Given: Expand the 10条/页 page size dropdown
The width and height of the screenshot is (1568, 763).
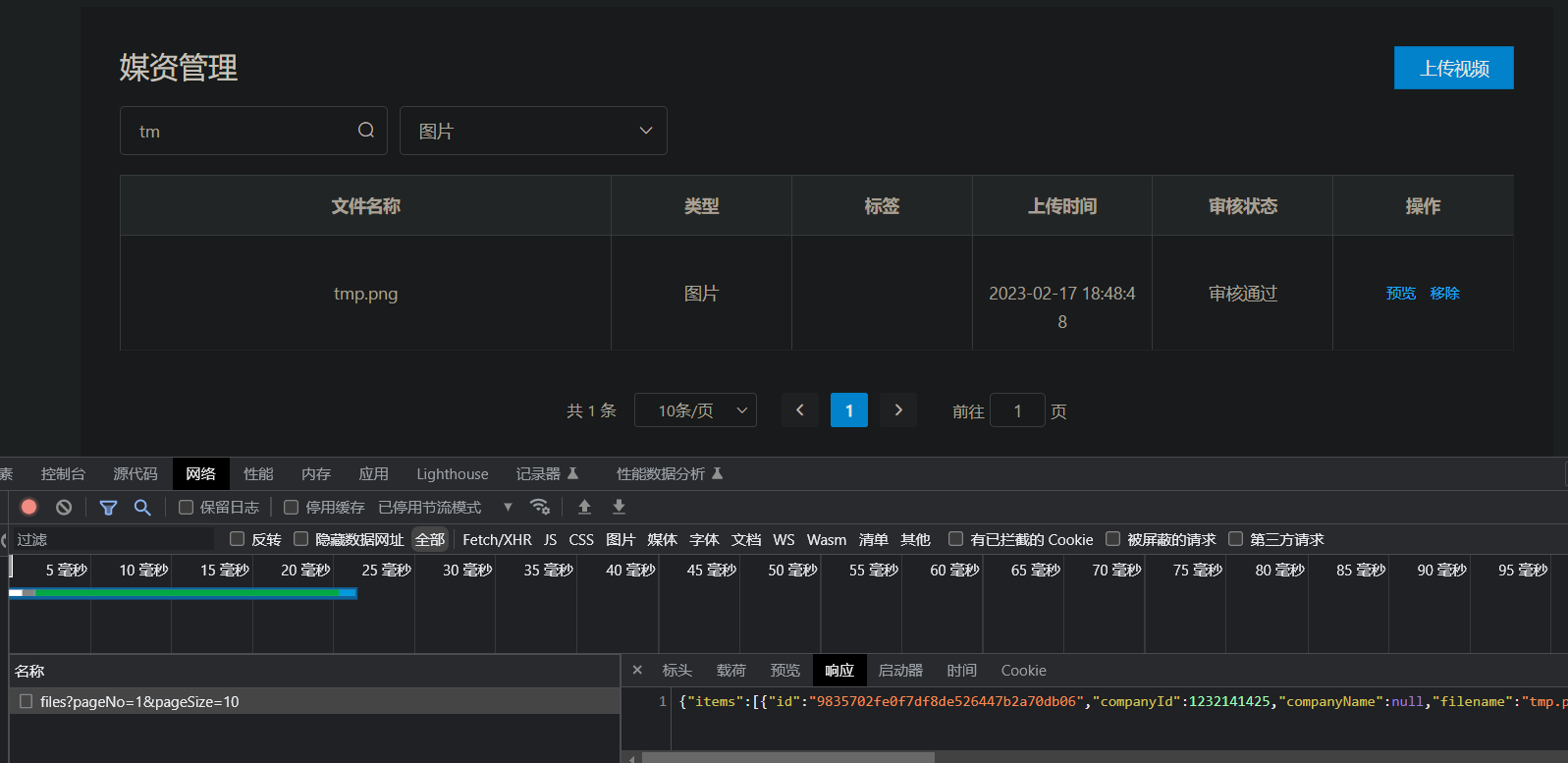Looking at the screenshot, I should (695, 410).
